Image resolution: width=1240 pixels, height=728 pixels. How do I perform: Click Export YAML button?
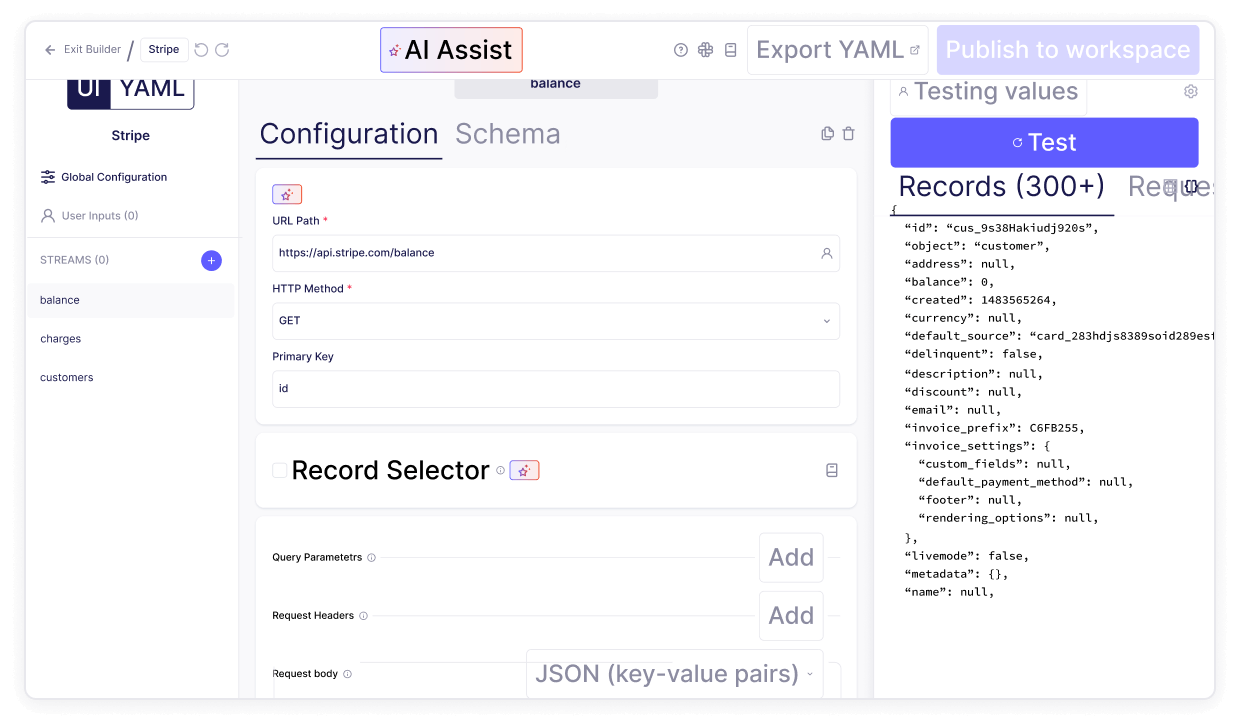point(838,50)
